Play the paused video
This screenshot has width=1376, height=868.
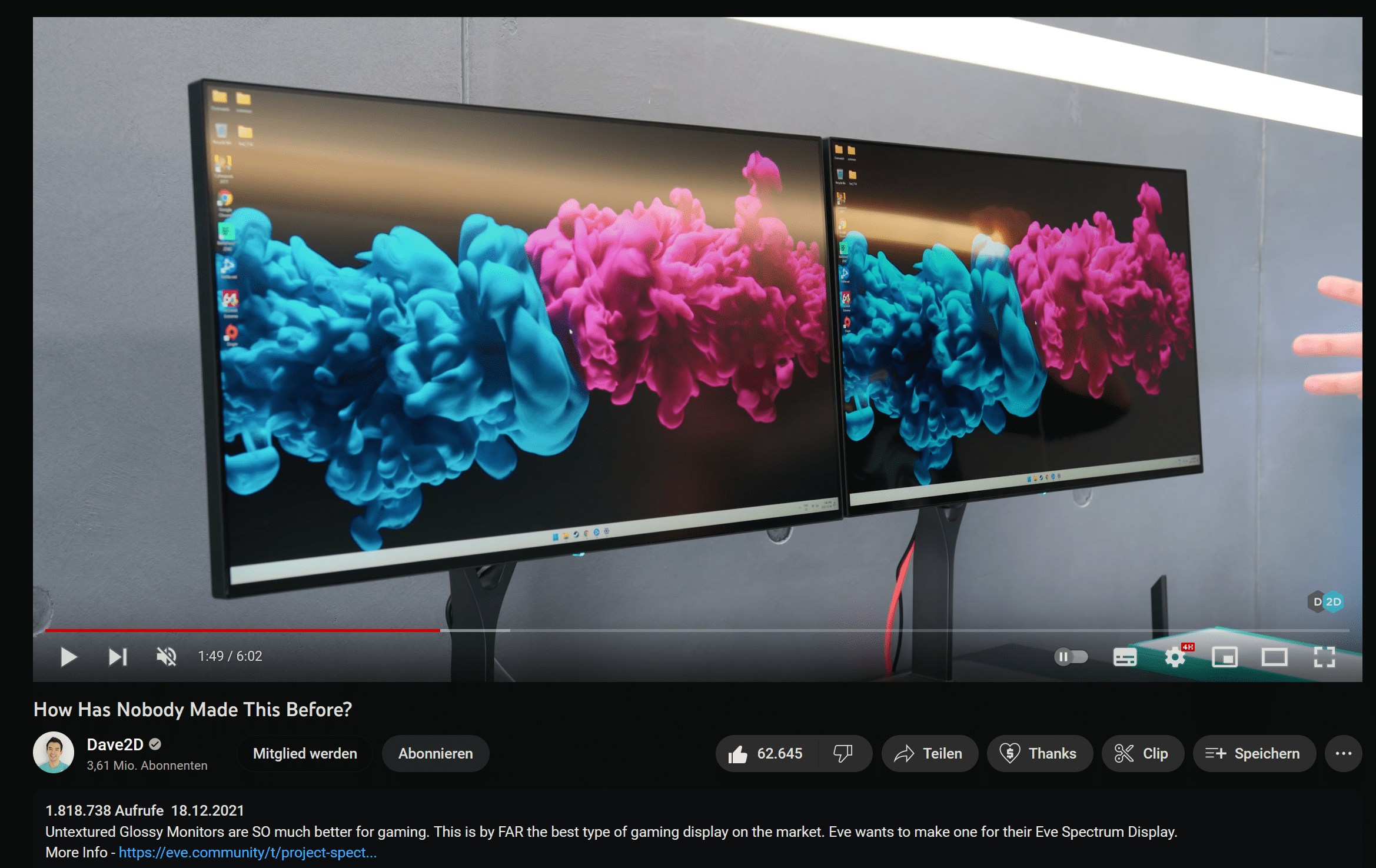(69, 657)
